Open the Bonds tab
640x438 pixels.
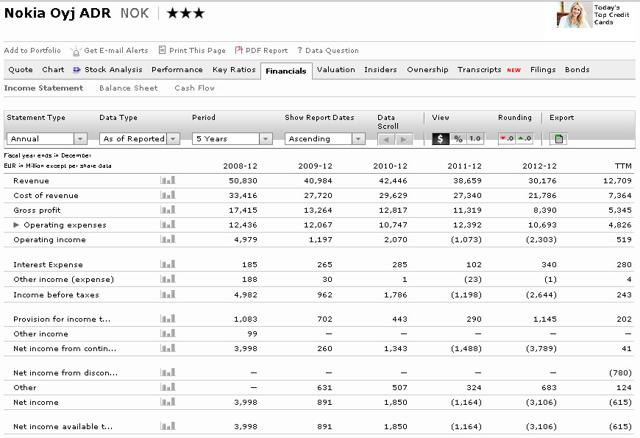tap(577, 69)
